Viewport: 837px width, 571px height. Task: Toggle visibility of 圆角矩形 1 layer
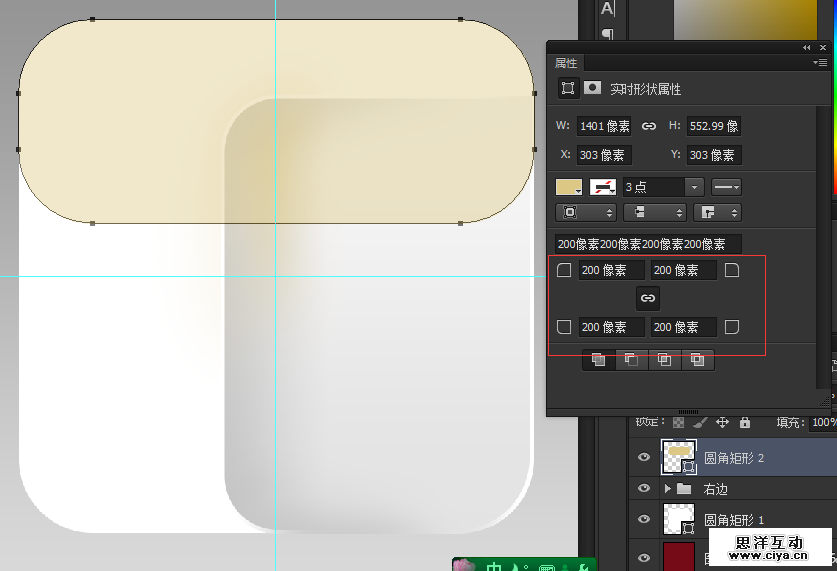[645, 519]
